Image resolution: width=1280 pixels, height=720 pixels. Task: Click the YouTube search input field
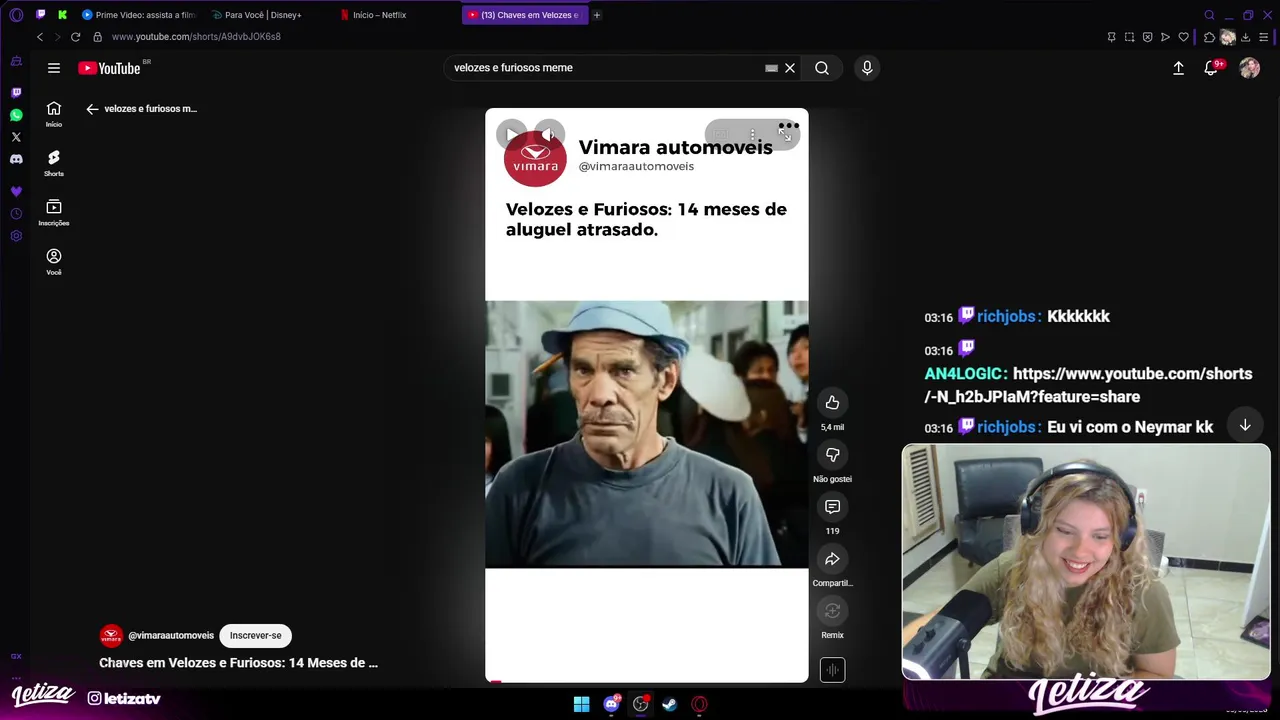(605, 68)
